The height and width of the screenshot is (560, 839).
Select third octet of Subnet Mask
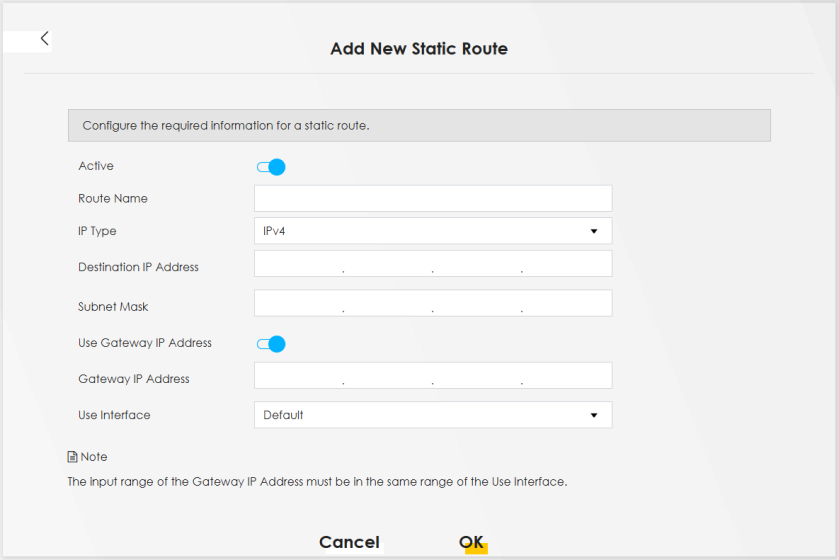[x=476, y=303]
